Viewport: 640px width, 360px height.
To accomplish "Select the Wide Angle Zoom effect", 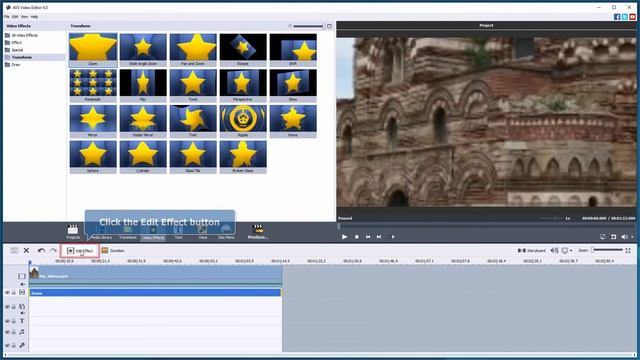I will pos(143,50).
